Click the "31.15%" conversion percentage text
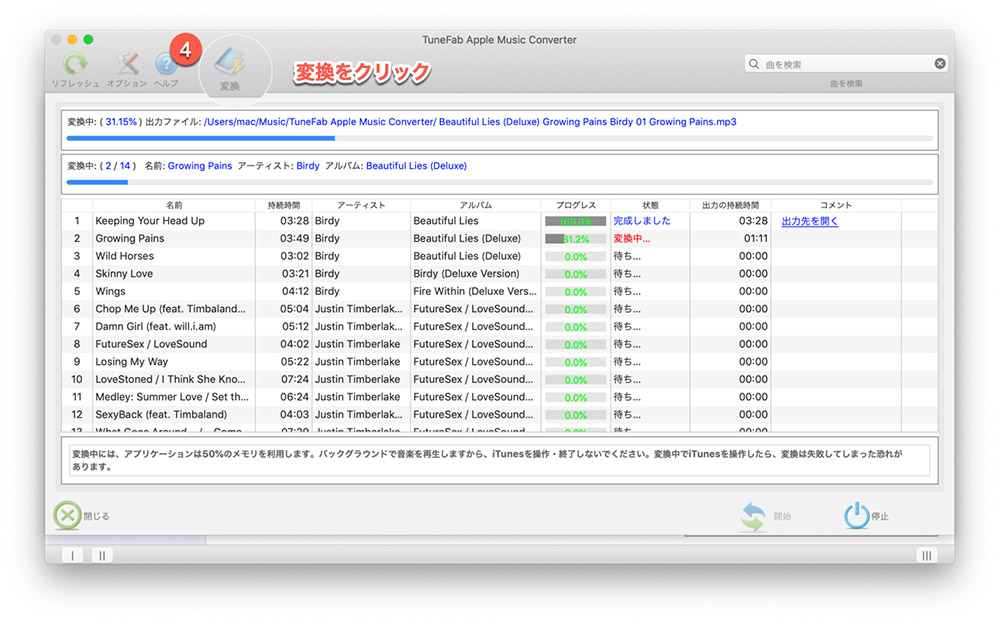1000x624 pixels. [x=121, y=122]
